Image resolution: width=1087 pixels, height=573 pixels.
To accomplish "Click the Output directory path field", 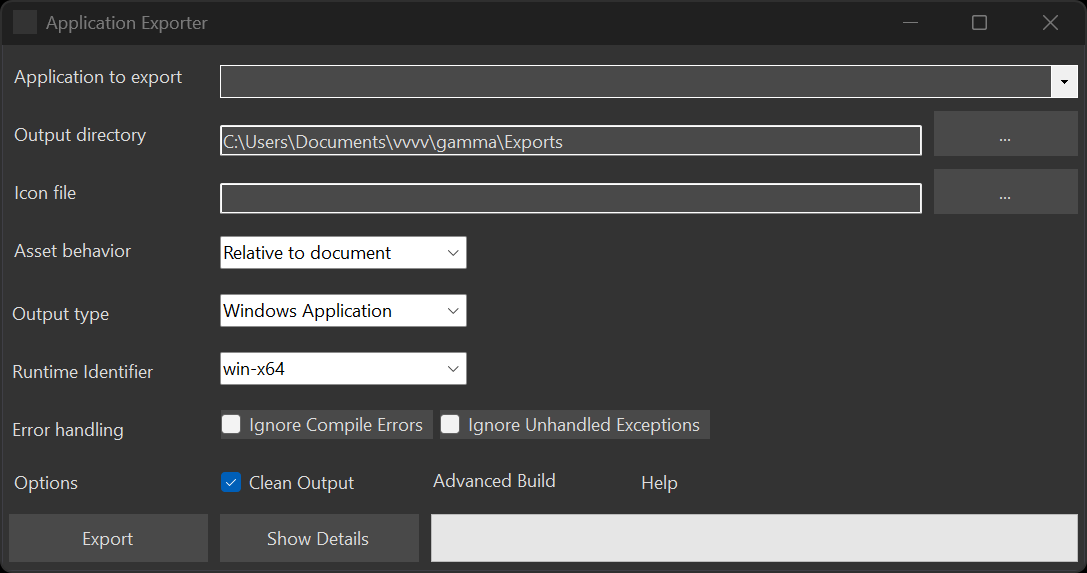I will (x=570, y=141).
